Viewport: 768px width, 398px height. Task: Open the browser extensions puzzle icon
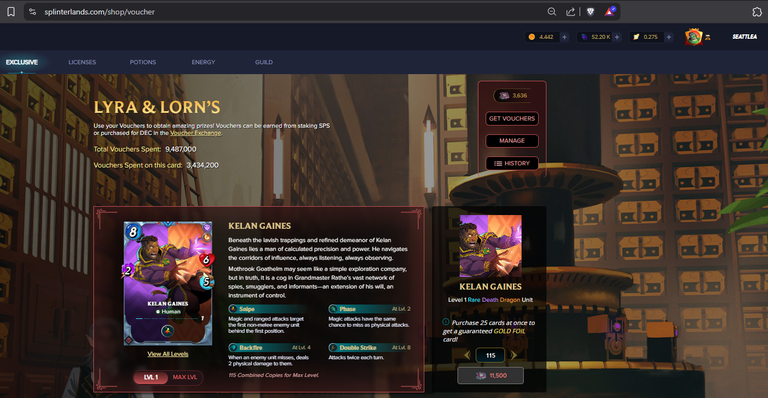point(757,12)
